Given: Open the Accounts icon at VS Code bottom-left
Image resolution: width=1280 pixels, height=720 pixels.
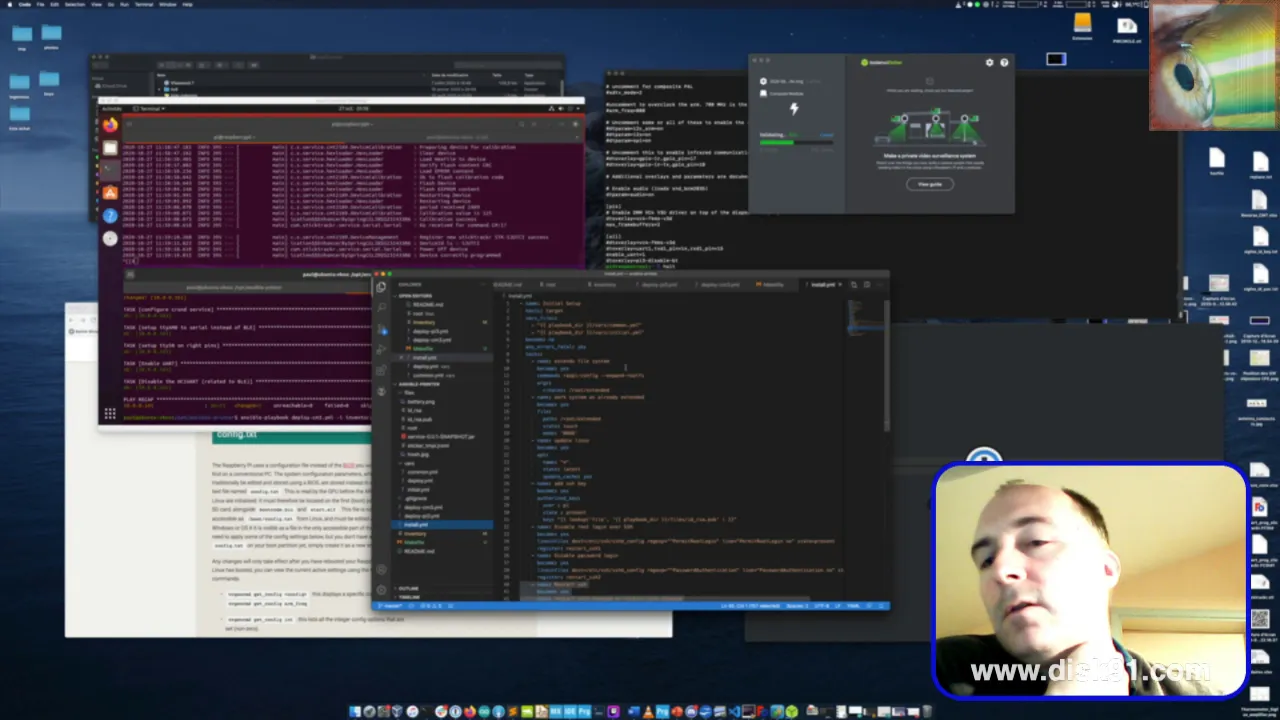Looking at the screenshot, I should pyautogui.click(x=381, y=569).
